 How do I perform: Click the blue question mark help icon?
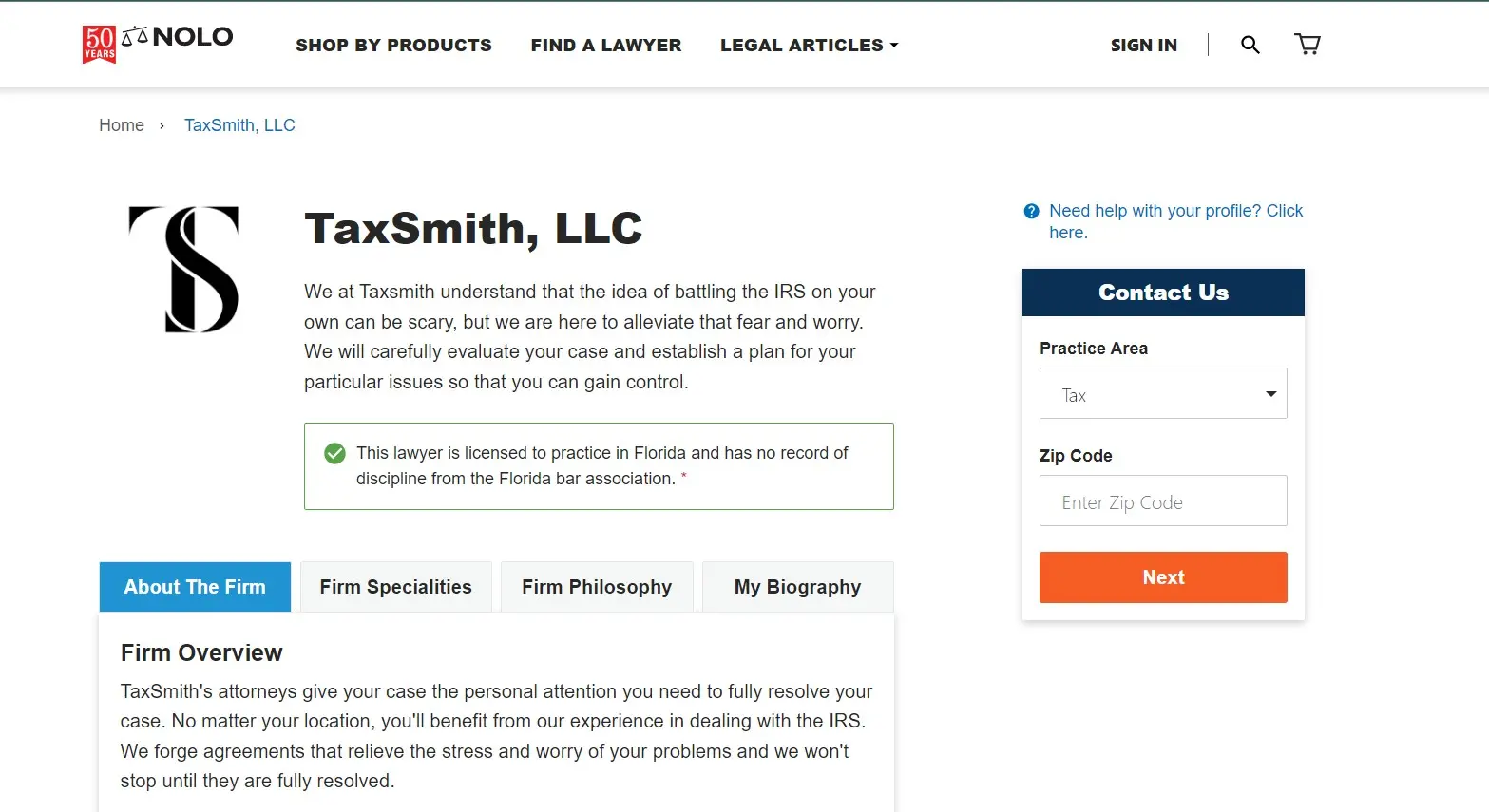click(x=1031, y=211)
